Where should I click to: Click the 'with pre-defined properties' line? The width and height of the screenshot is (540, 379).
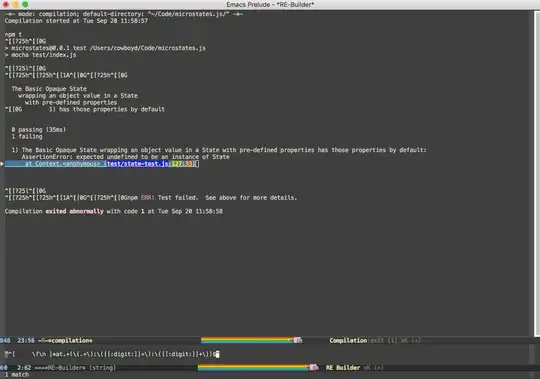click(71, 103)
